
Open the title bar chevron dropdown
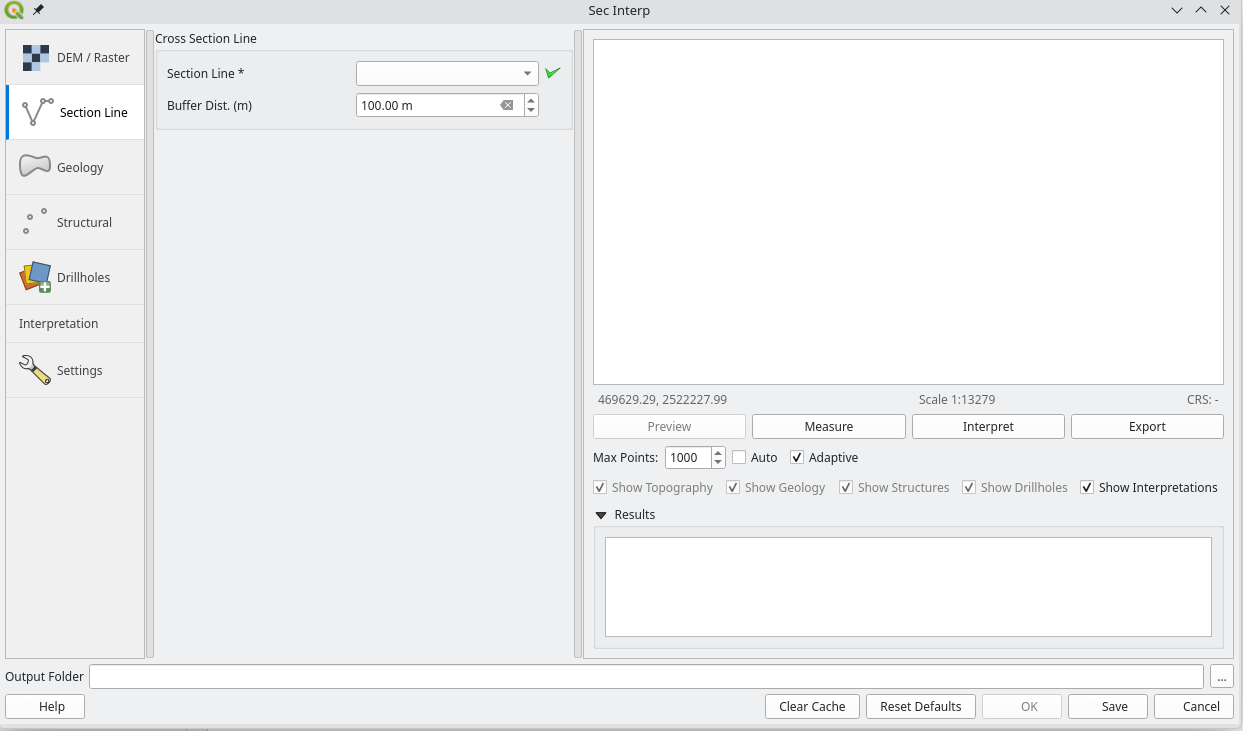1176,10
